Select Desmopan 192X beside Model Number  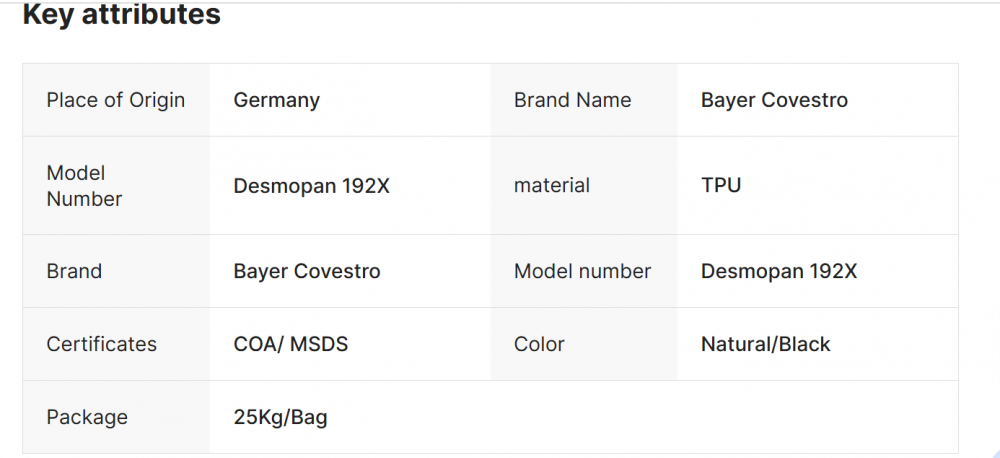tap(311, 186)
